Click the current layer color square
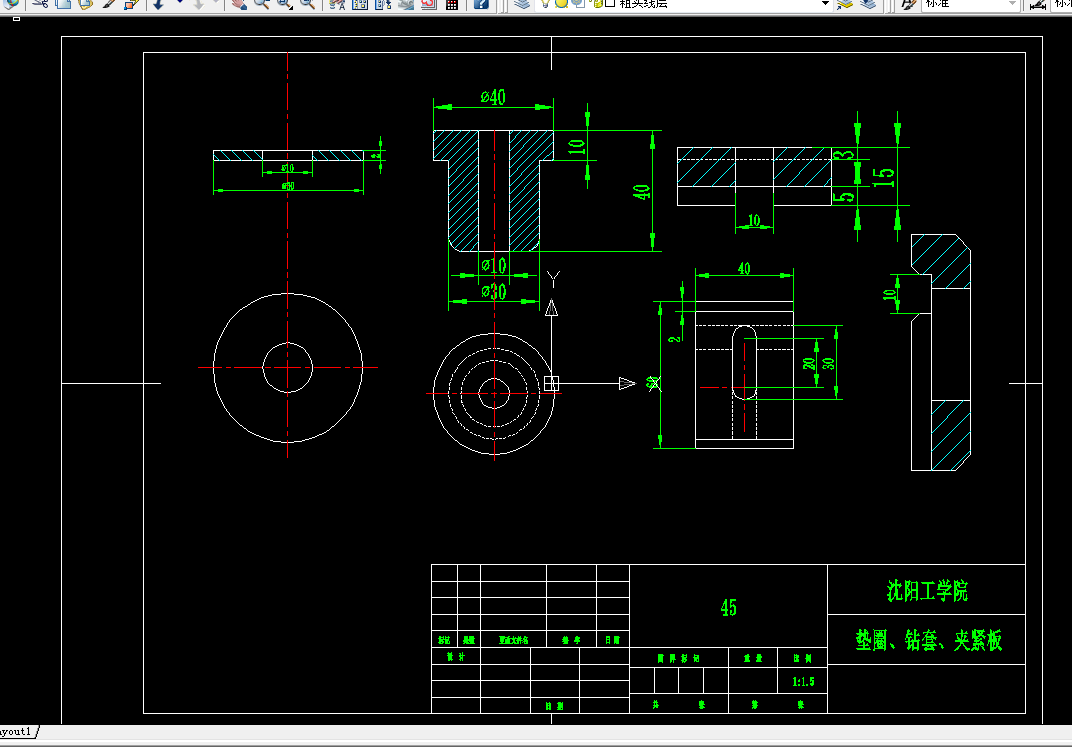The width and height of the screenshot is (1072, 747). 610,3
